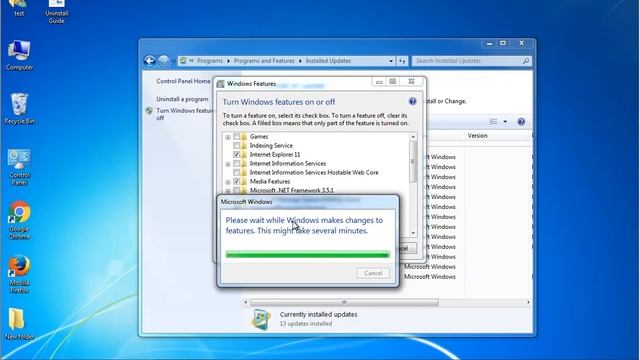This screenshot has height=360, width=640.
Task: Click the Programs breadcrumb
Action: [x=210, y=61]
